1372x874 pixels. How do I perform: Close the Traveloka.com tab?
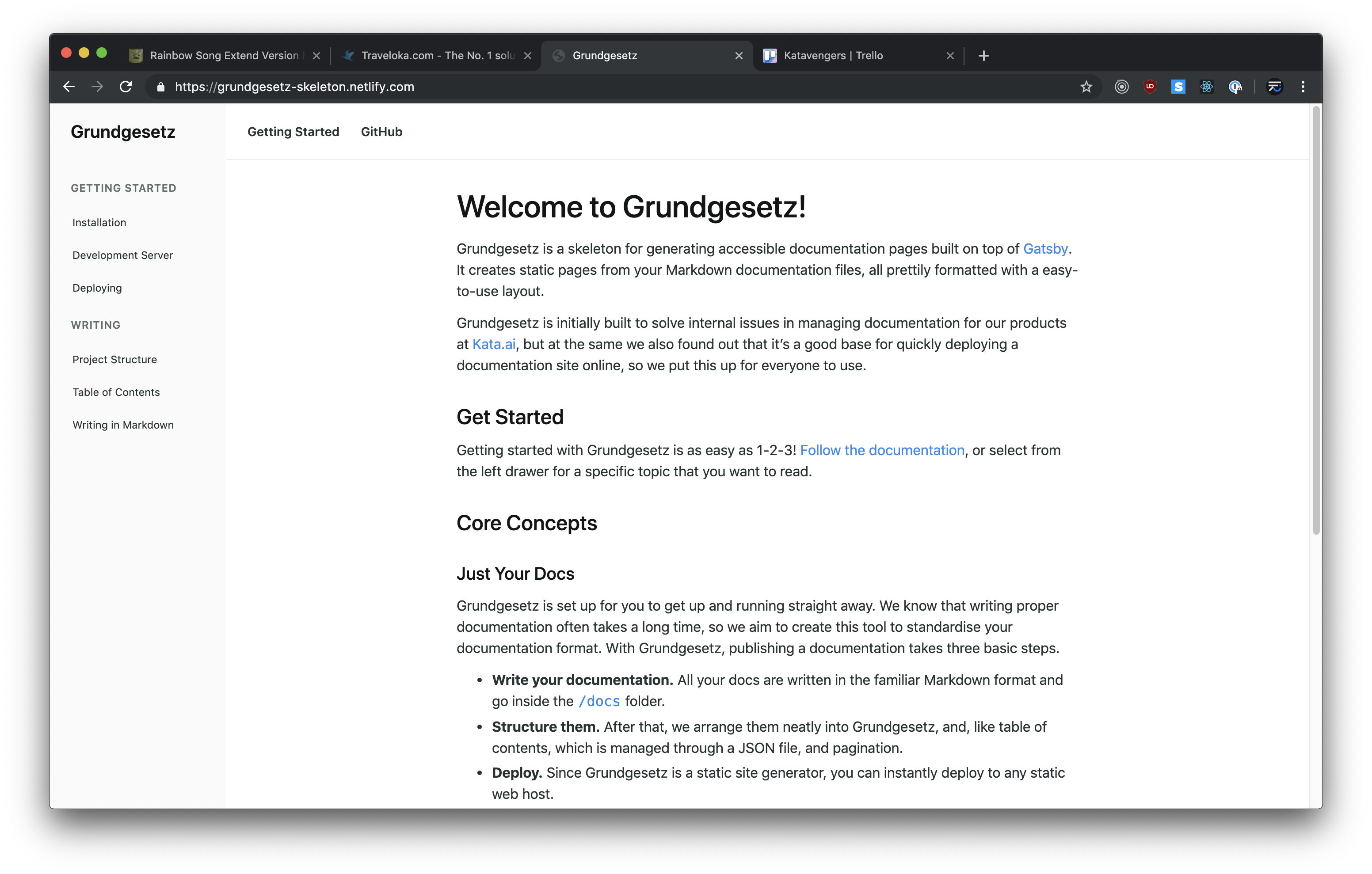click(x=528, y=55)
